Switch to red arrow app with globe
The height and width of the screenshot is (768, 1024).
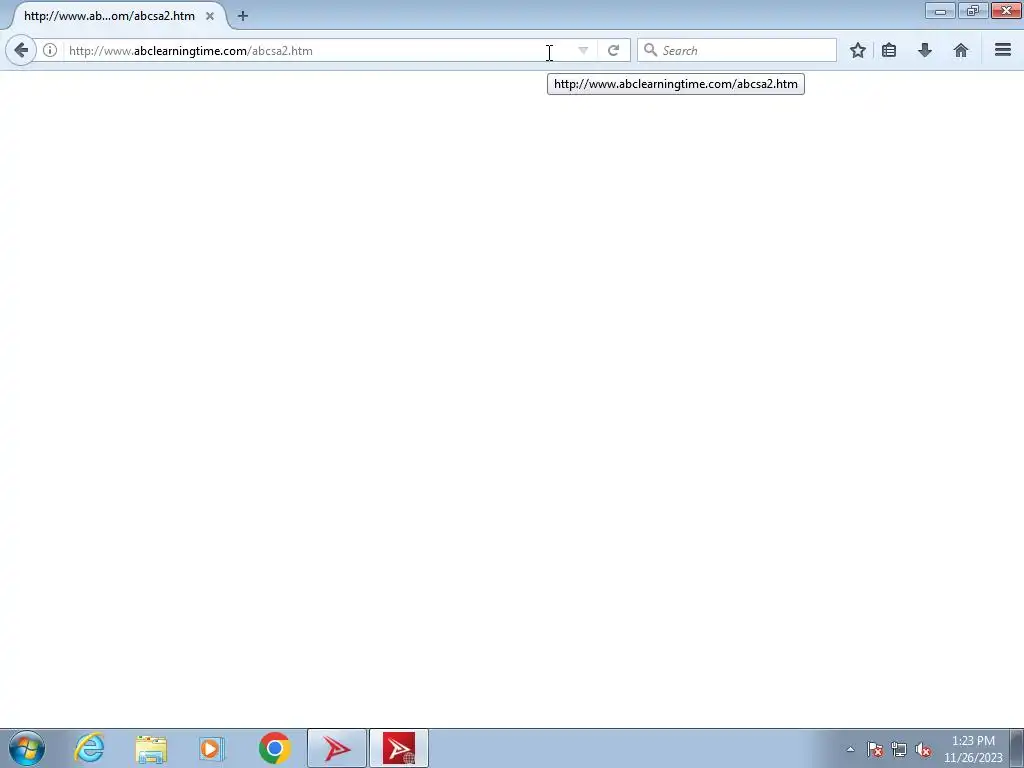pyautogui.click(x=399, y=748)
